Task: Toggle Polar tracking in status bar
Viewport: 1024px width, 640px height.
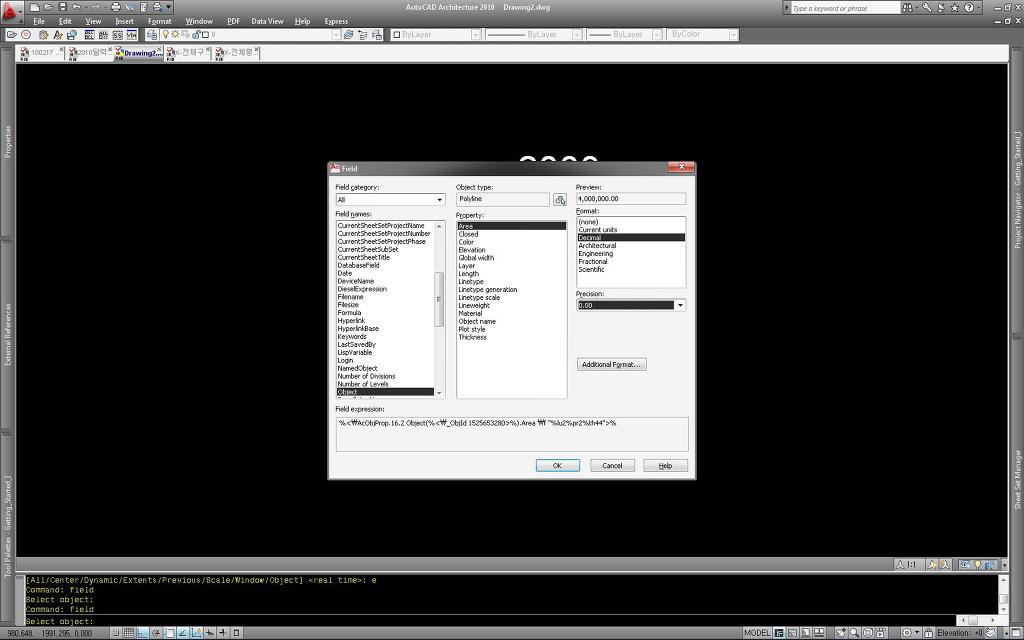Action: pyautogui.click(x=155, y=633)
